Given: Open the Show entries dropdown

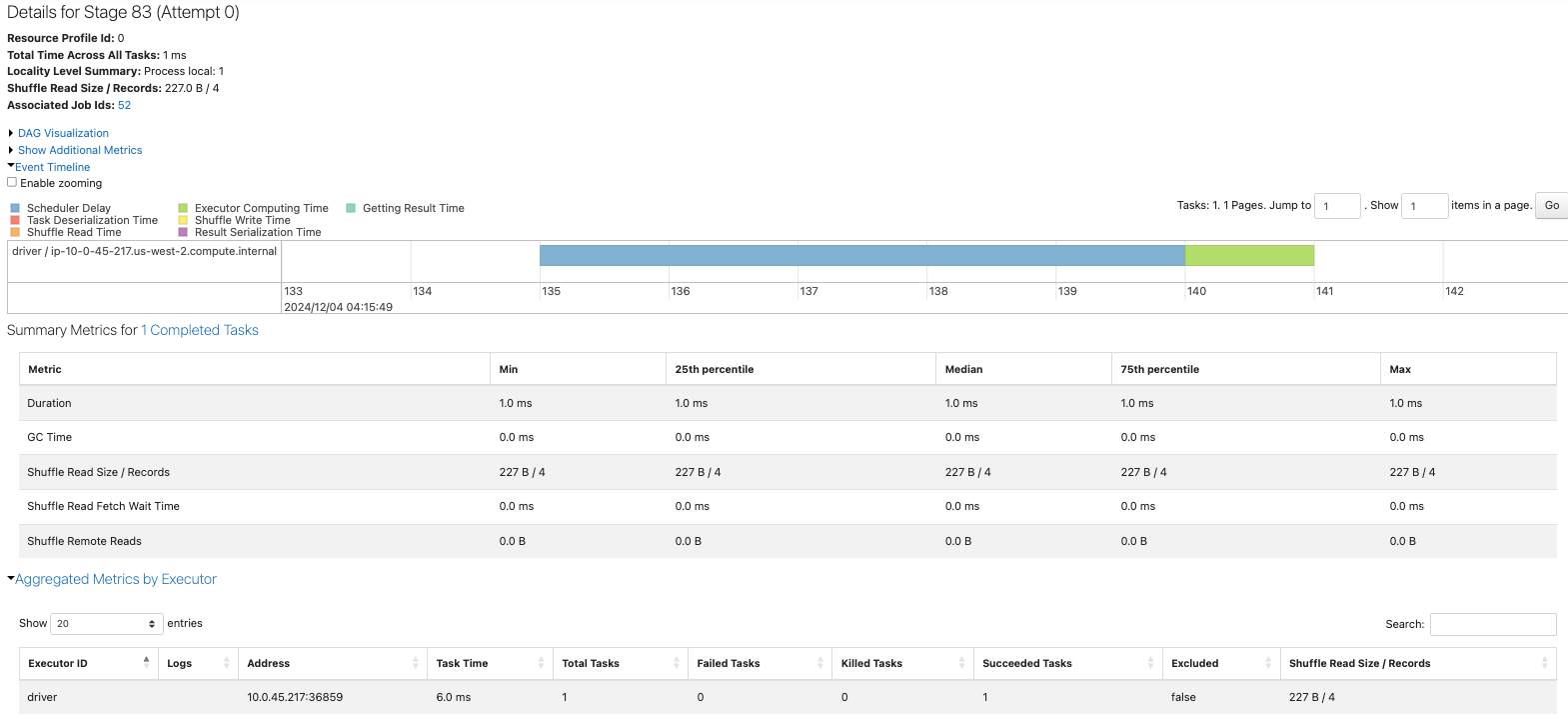Looking at the screenshot, I should pyautogui.click(x=106, y=623).
